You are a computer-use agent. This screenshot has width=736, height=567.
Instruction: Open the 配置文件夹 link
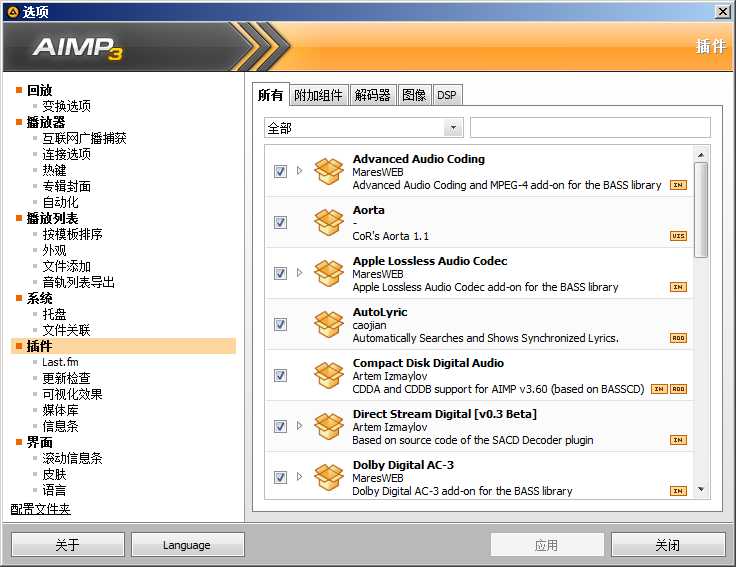tap(40, 509)
